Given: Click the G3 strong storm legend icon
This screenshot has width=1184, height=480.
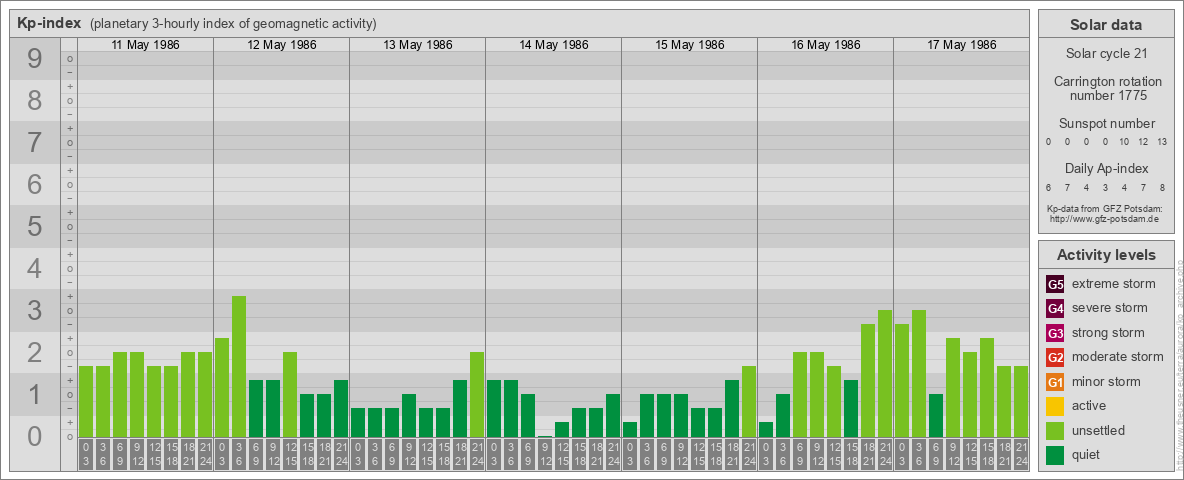Looking at the screenshot, I should pyautogui.click(x=1055, y=333).
